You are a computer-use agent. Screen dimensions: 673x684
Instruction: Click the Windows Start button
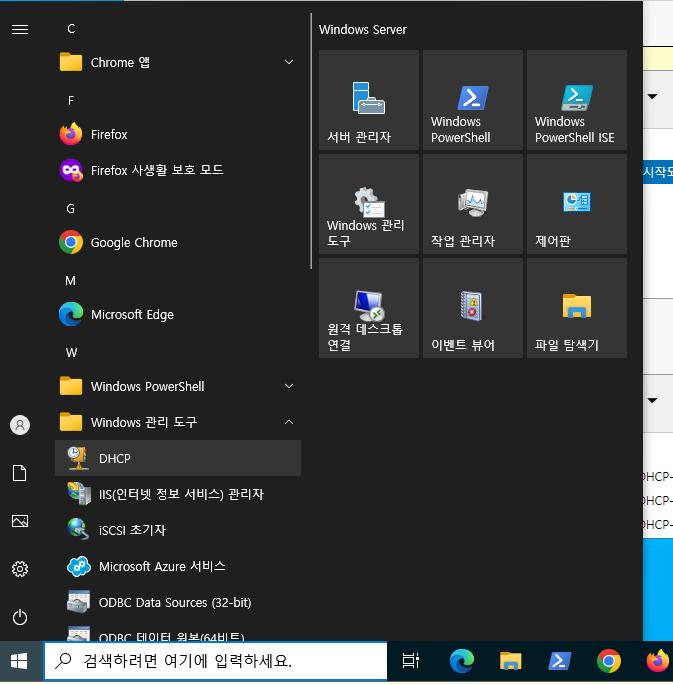tap(19, 661)
